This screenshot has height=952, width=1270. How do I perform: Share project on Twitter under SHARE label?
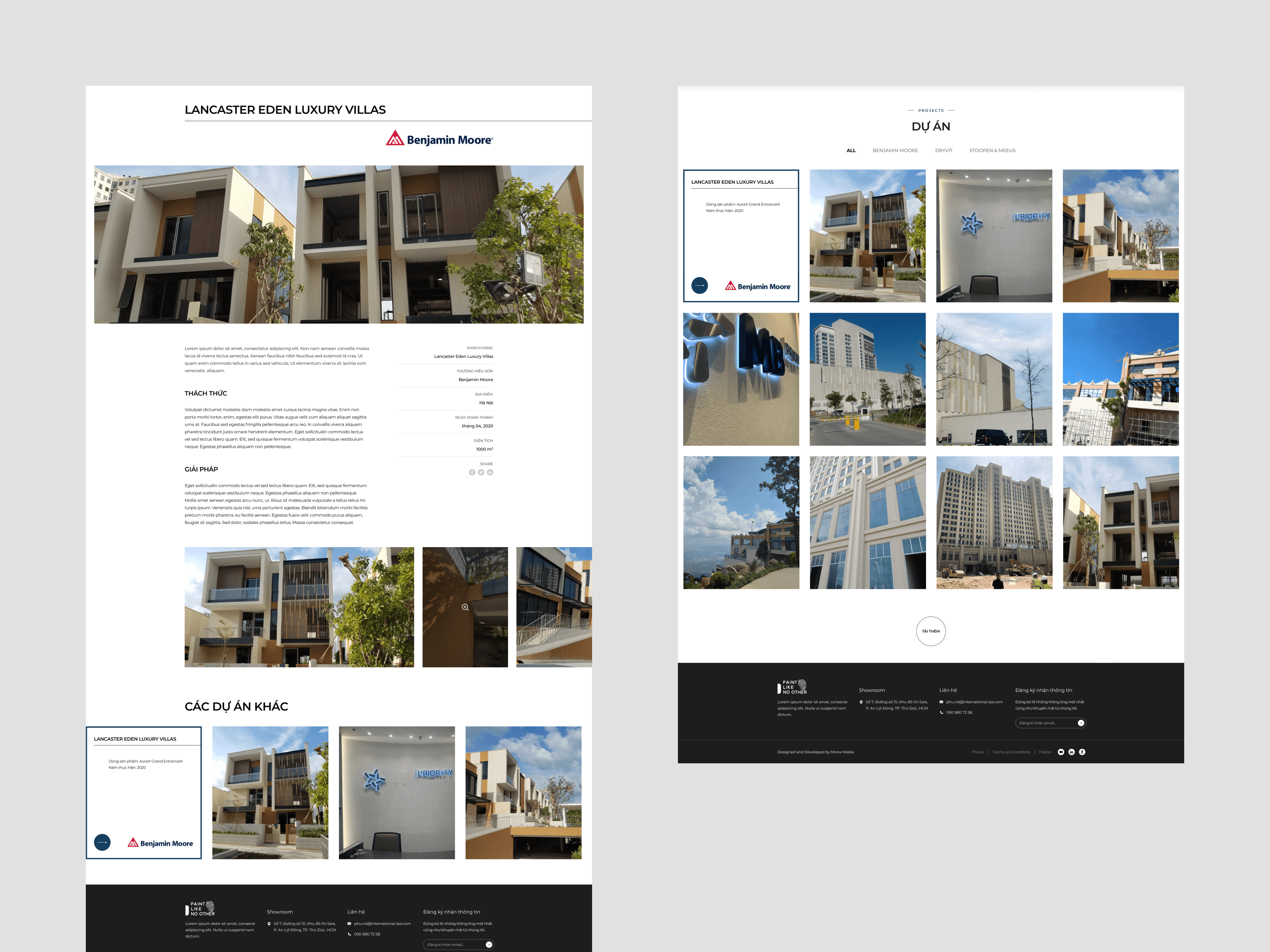(x=481, y=472)
